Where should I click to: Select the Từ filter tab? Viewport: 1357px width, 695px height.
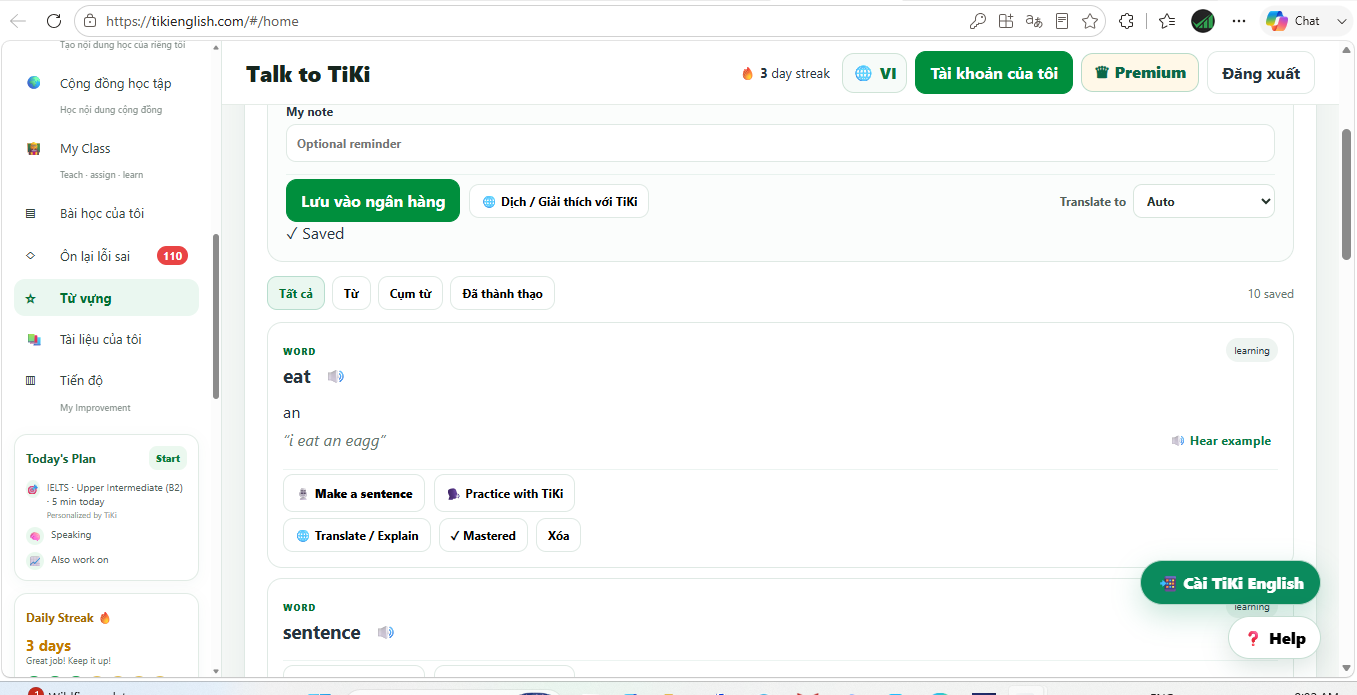(x=351, y=293)
